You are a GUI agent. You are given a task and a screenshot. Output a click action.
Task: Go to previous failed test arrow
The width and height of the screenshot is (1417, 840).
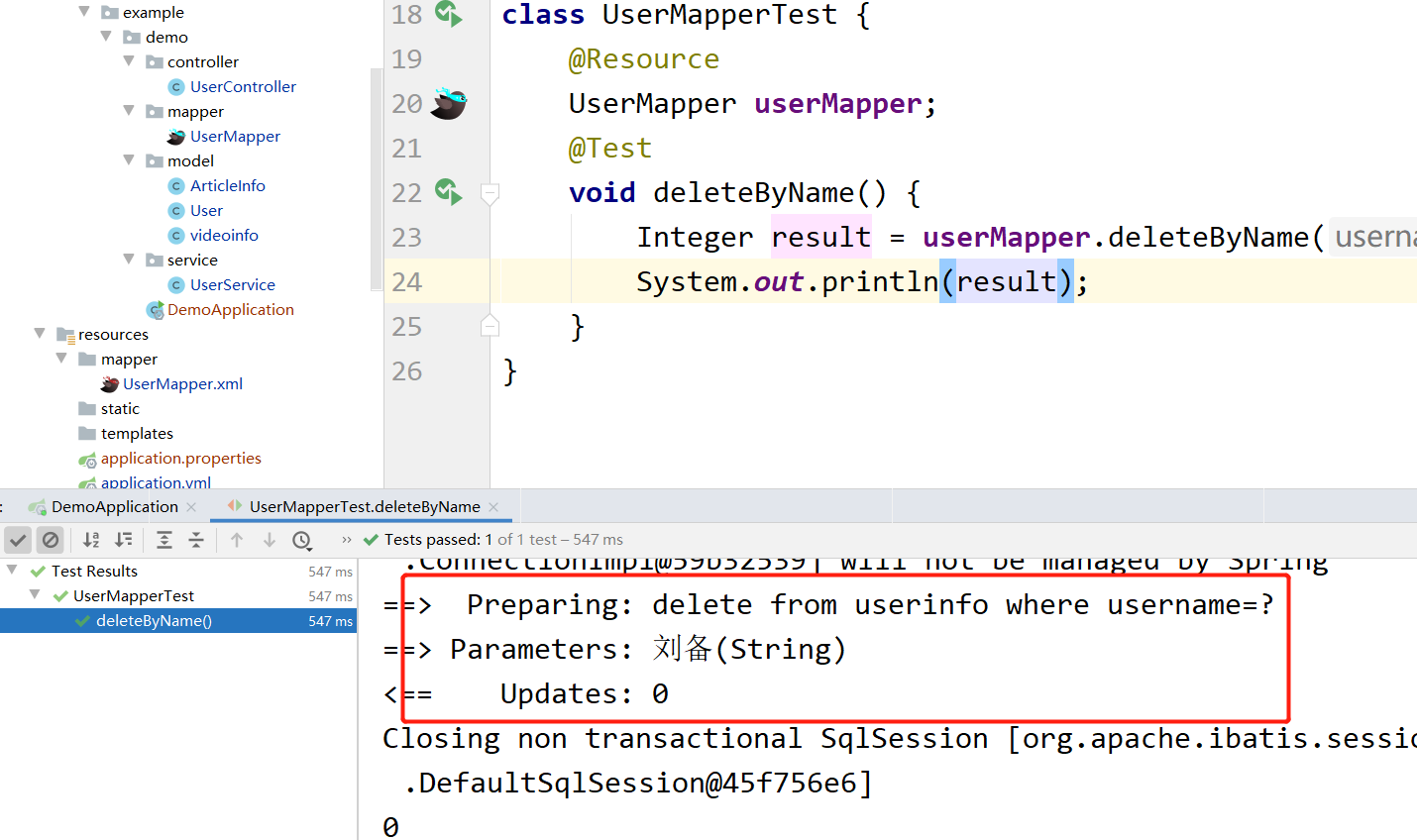click(237, 540)
